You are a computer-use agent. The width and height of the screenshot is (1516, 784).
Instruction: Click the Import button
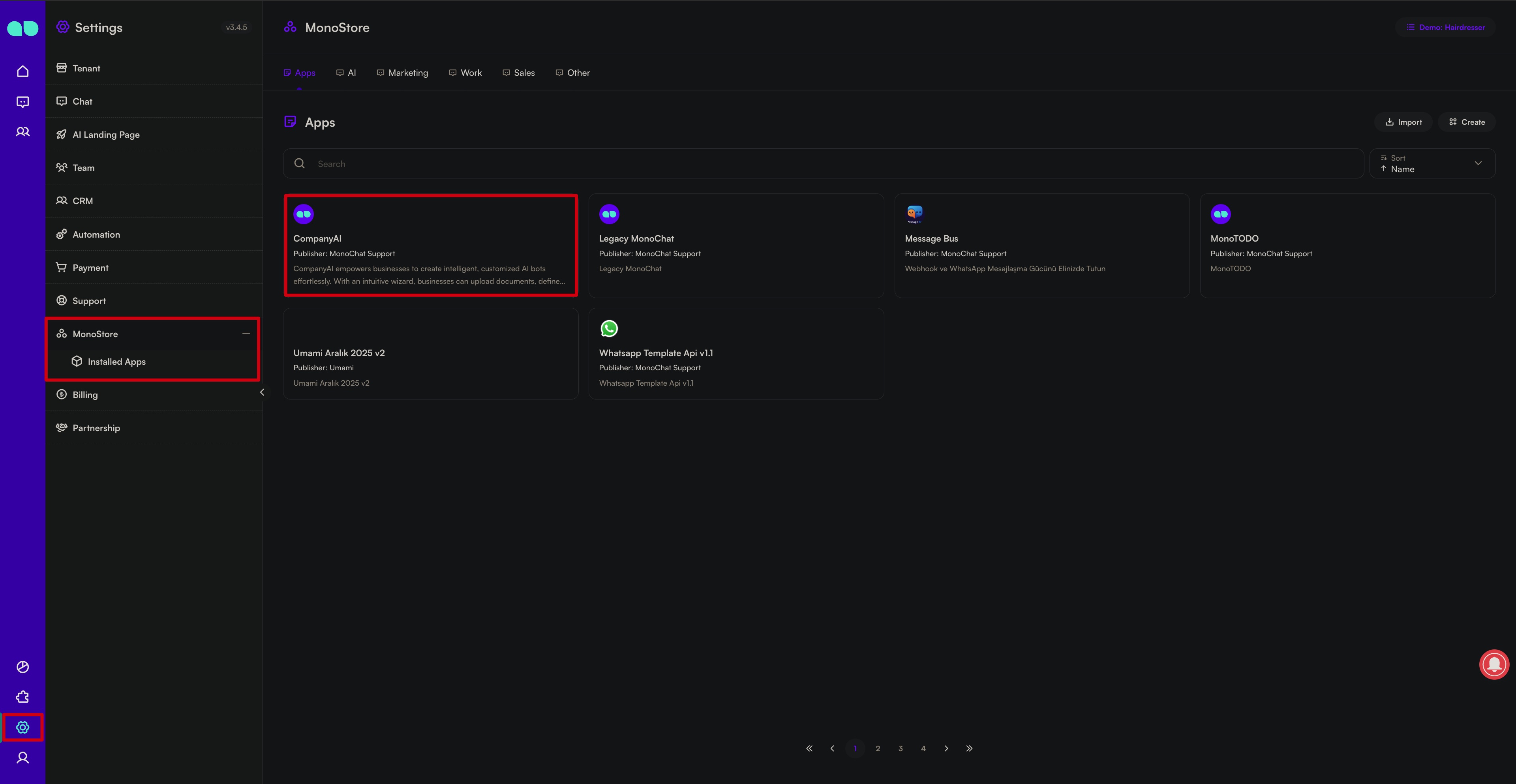tap(1403, 122)
